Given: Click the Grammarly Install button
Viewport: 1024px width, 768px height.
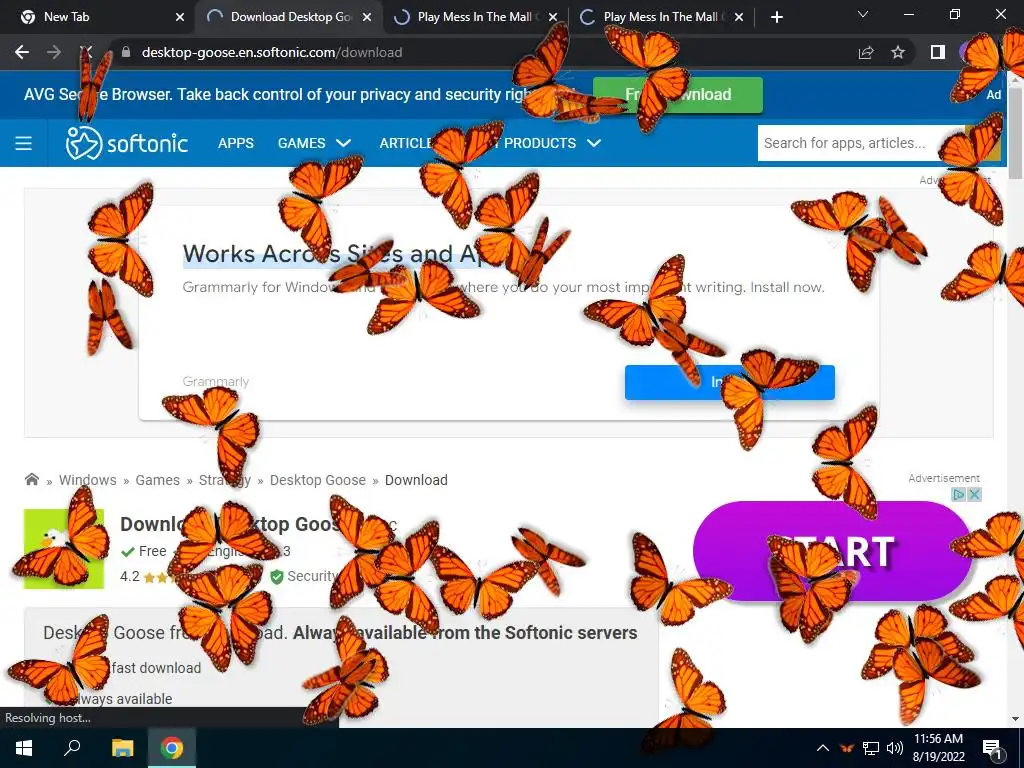Looking at the screenshot, I should point(729,382).
